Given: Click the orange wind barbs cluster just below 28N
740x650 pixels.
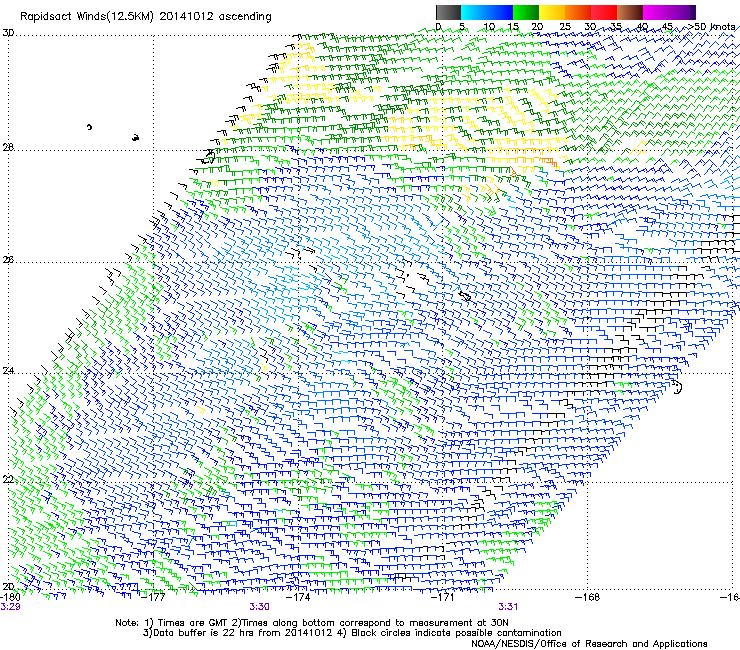Looking at the screenshot, I should 550,163.
